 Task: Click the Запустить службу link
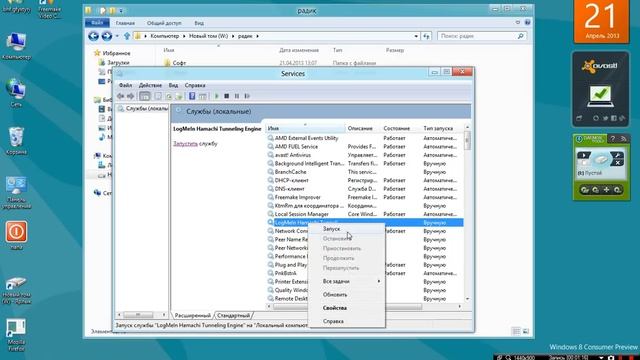[x=195, y=144]
